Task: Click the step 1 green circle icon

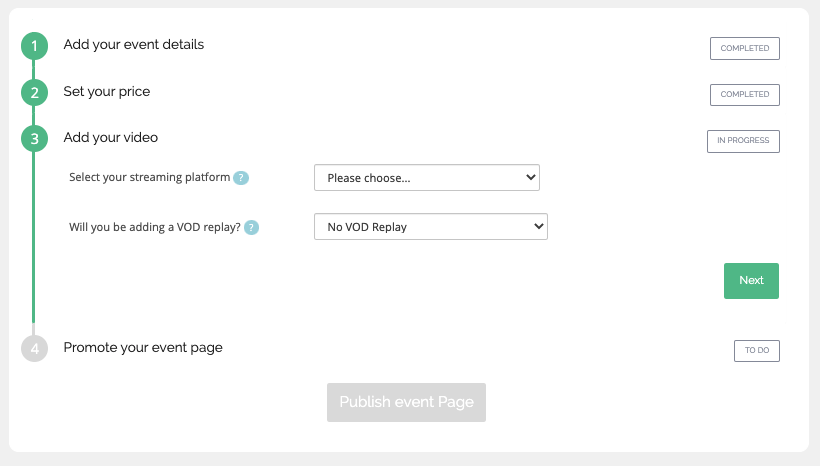Action: coord(35,46)
